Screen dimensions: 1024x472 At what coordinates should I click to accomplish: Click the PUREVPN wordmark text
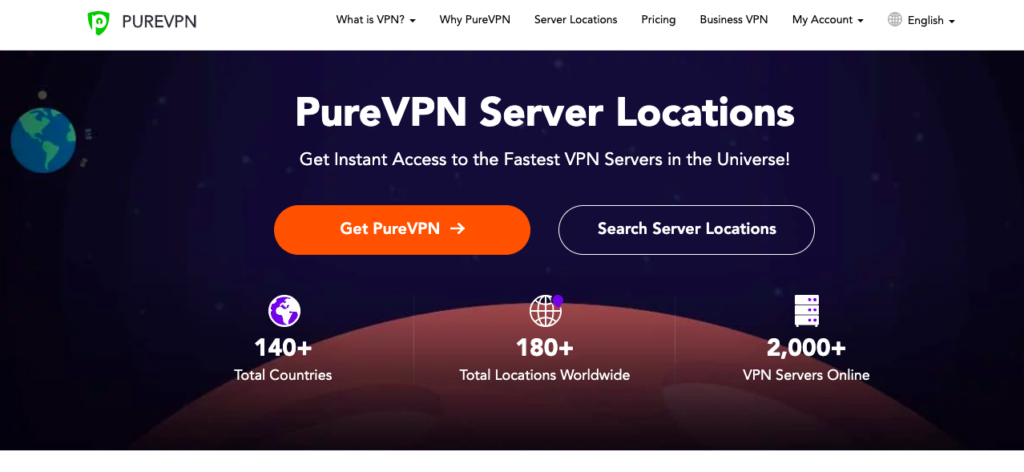[x=159, y=22]
